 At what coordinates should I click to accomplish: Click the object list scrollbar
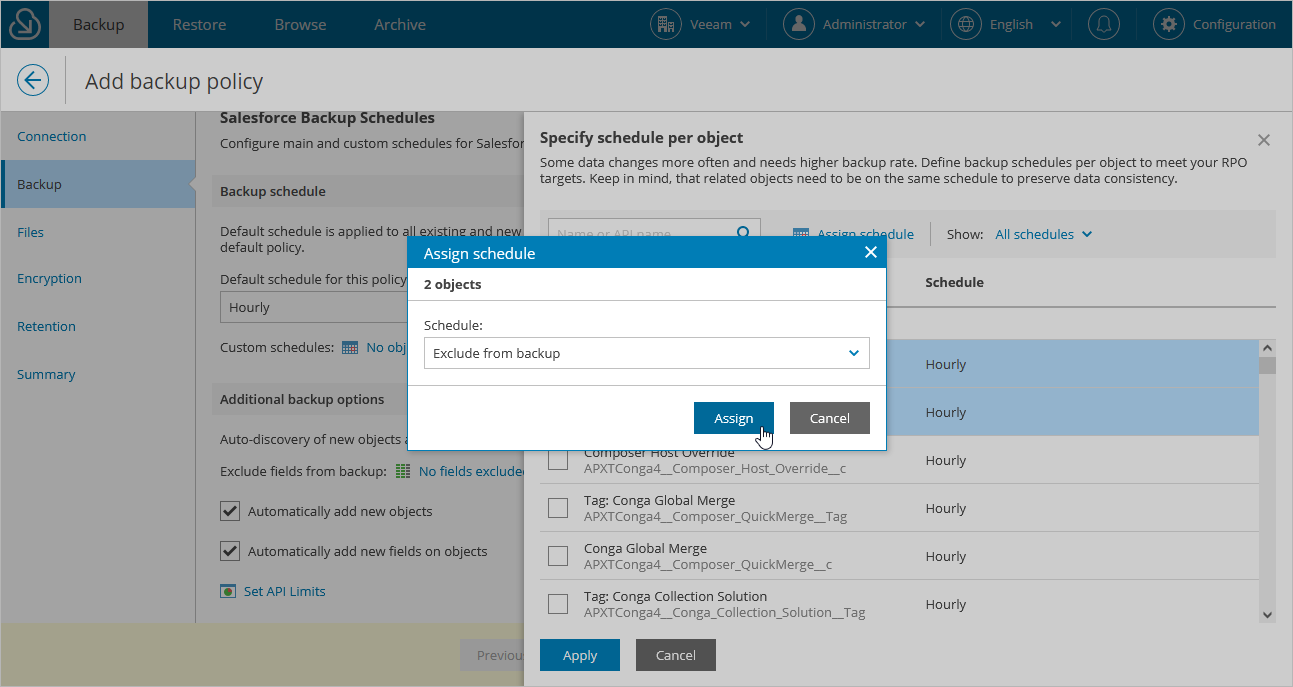point(1267,480)
